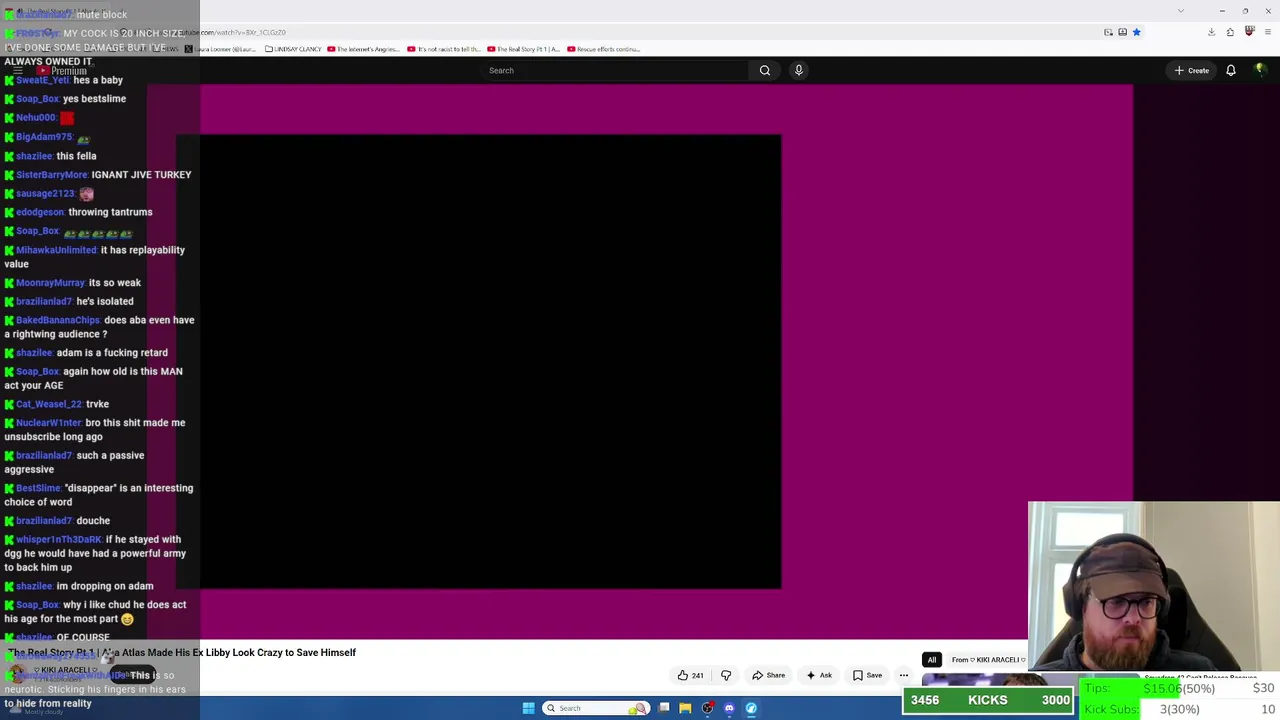Open the taskbar icon with red badge
The height and width of the screenshot is (720, 1280).
(x=707, y=708)
